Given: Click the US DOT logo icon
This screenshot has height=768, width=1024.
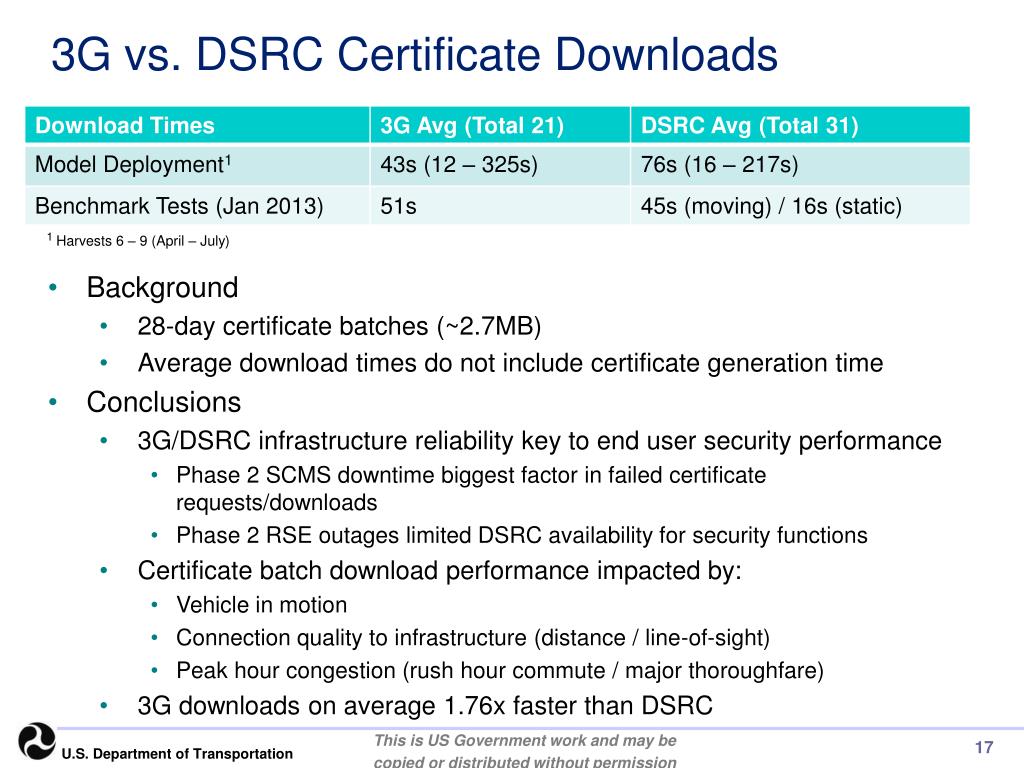Looking at the screenshot, I should click(x=37, y=742).
